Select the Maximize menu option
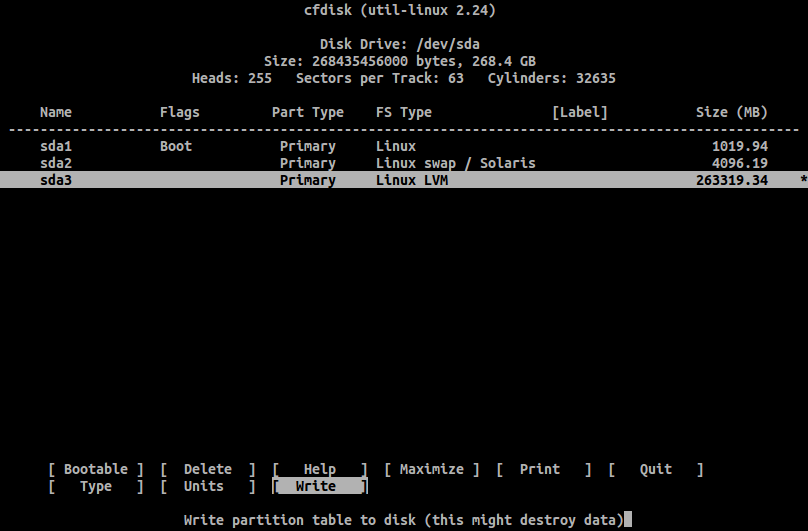The height and width of the screenshot is (531, 808). (x=432, y=469)
